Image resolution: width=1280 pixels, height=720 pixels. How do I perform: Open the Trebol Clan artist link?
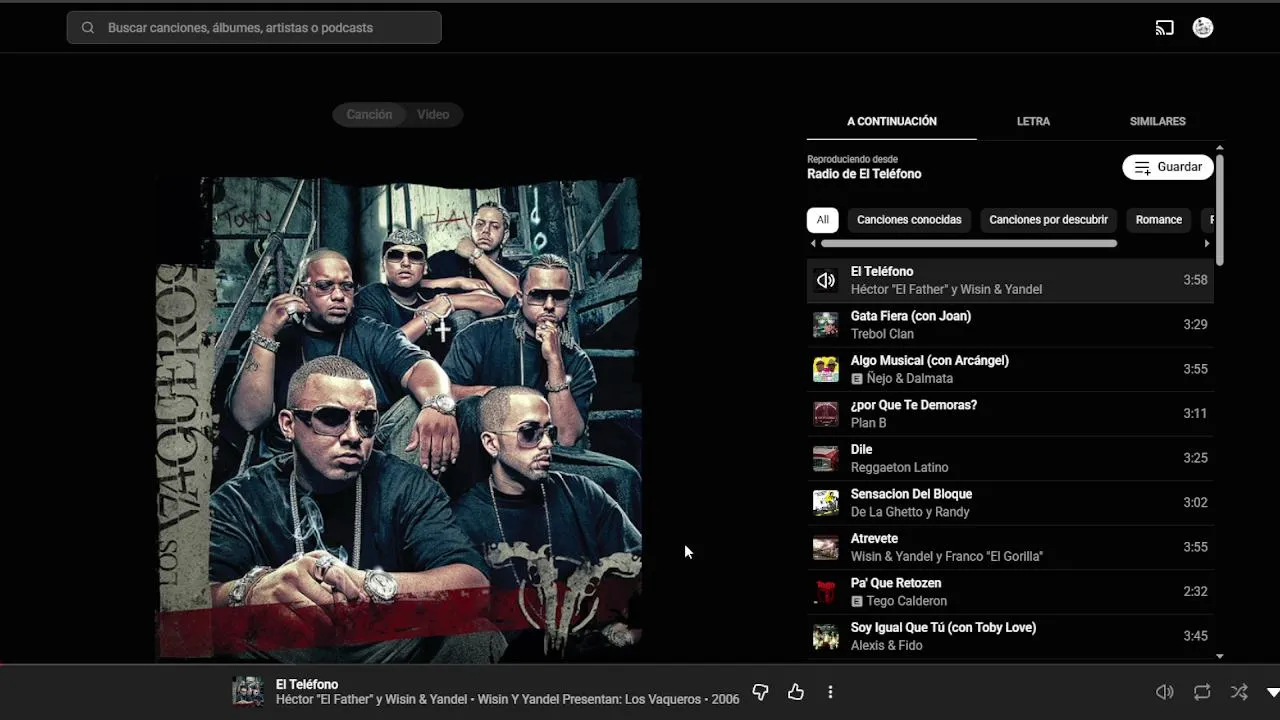coord(882,334)
